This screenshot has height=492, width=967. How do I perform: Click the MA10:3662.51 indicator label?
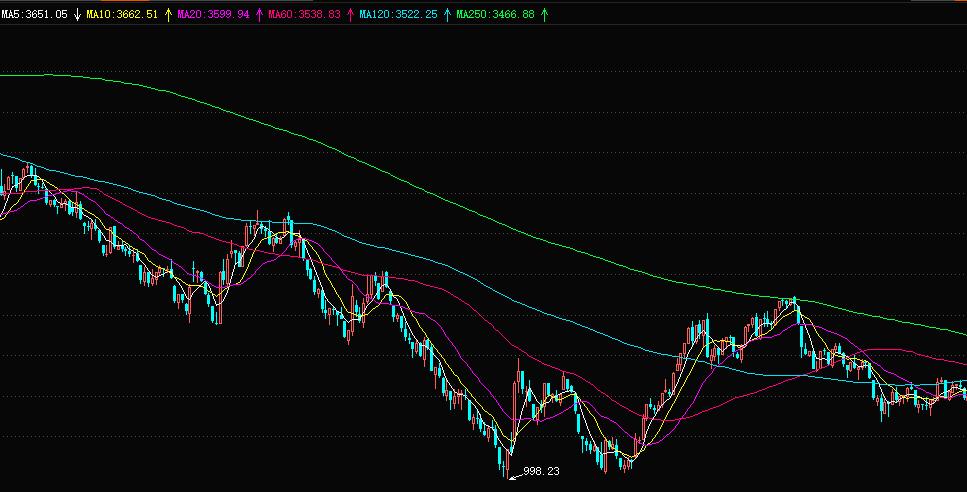pyautogui.click(x=121, y=14)
